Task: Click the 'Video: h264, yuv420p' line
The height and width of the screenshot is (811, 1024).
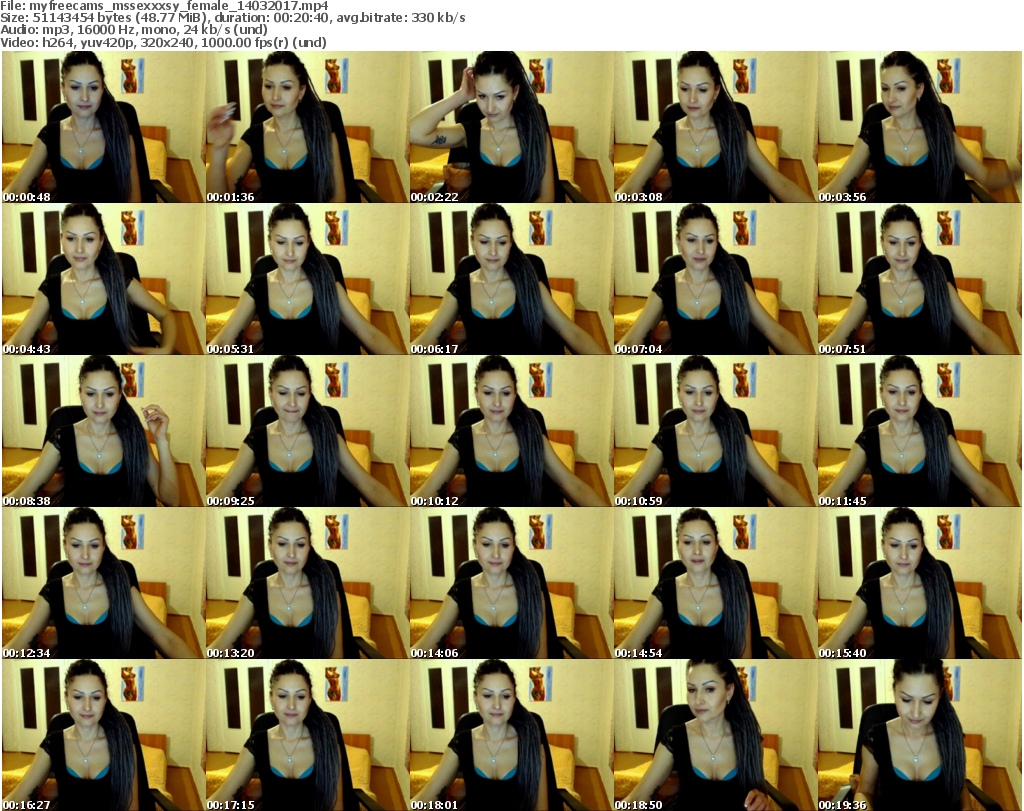Action: [x=163, y=42]
